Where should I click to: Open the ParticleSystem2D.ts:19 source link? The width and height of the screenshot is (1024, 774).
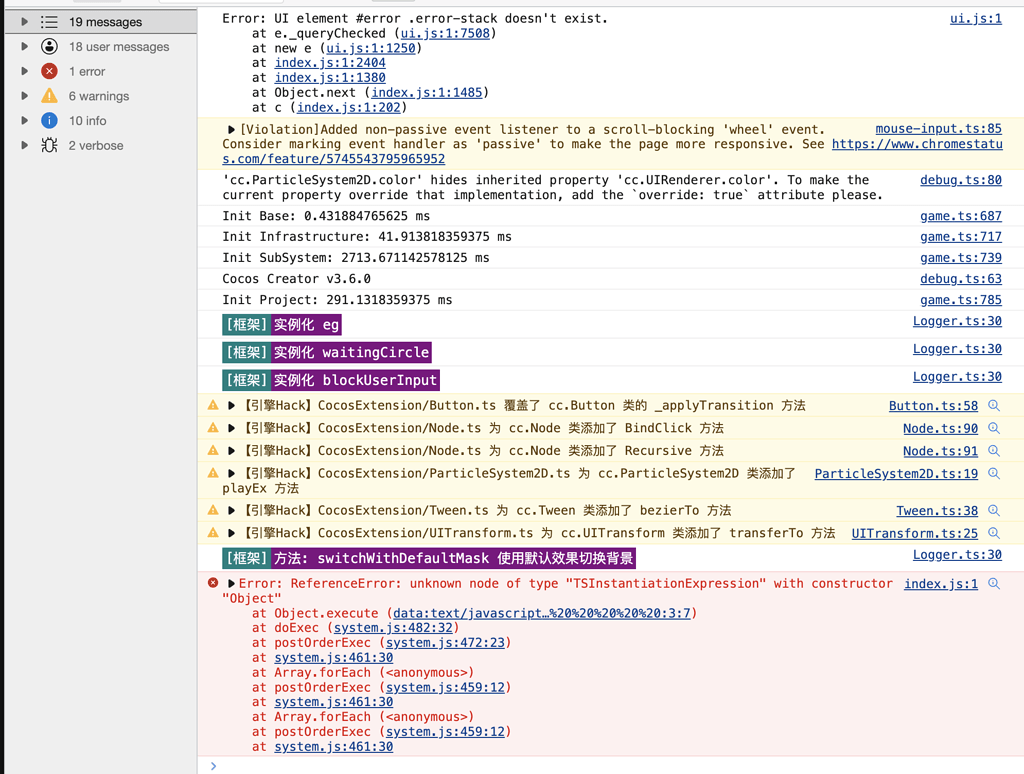click(x=896, y=473)
